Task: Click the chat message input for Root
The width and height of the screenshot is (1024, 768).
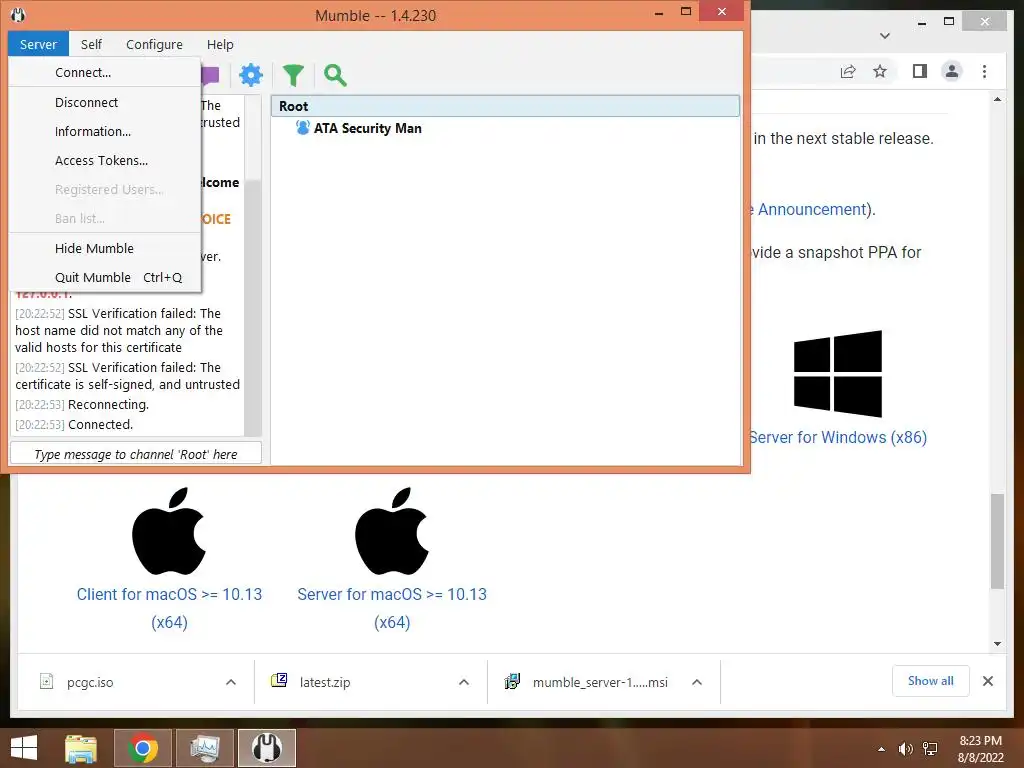Action: point(136,454)
